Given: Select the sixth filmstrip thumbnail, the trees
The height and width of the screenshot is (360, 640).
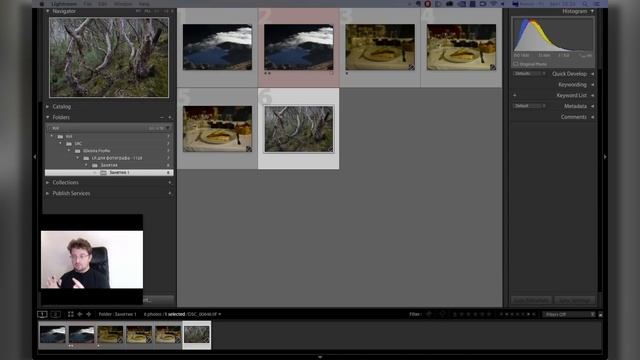Looking at the screenshot, I should [197, 334].
